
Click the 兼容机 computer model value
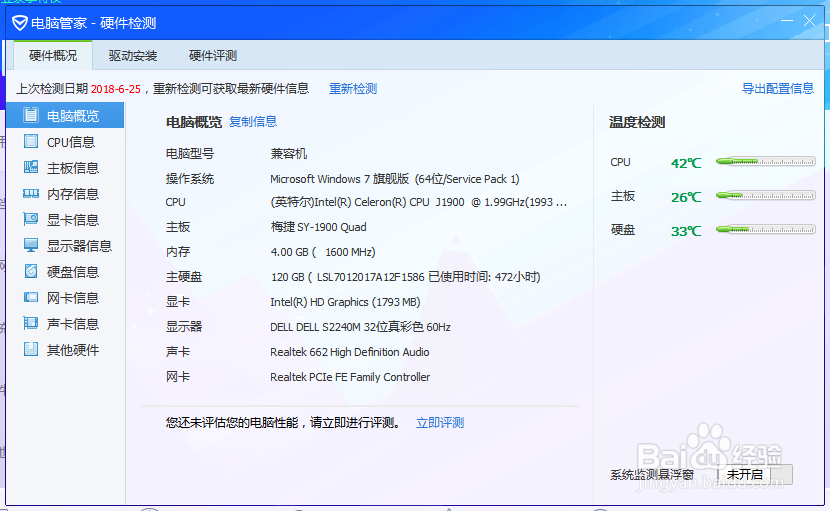click(288, 154)
